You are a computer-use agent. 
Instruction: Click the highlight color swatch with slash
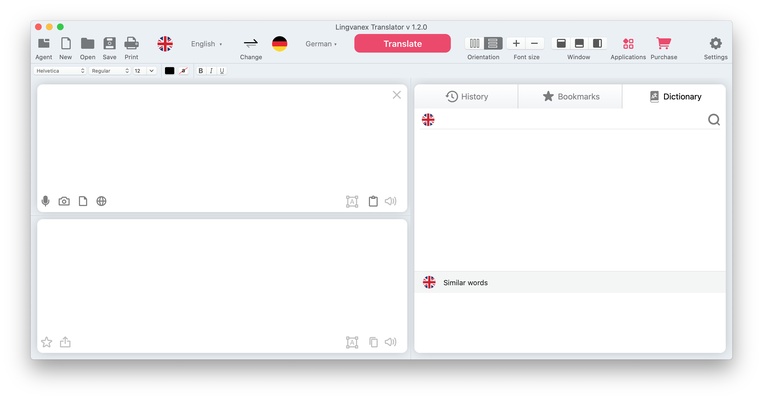coord(183,71)
